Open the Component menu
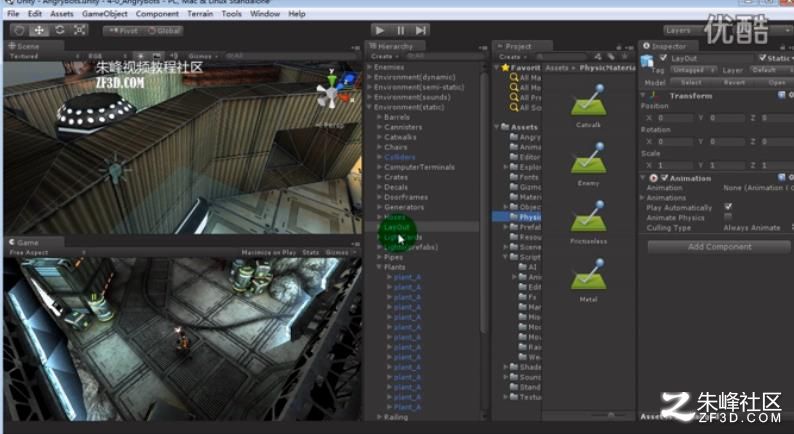The image size is (794, 434). [157, 14]
